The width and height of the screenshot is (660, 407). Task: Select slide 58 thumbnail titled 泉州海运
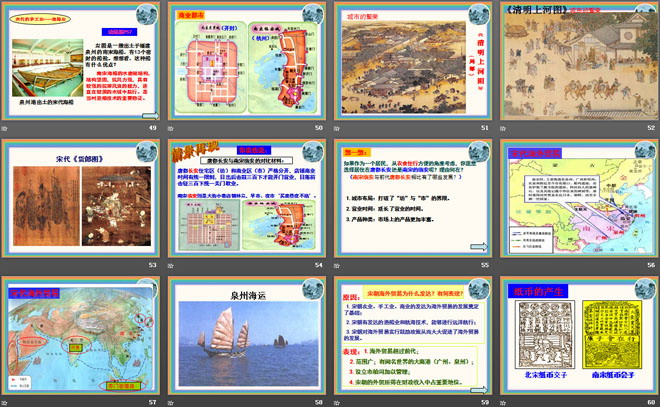click(247, 336)
